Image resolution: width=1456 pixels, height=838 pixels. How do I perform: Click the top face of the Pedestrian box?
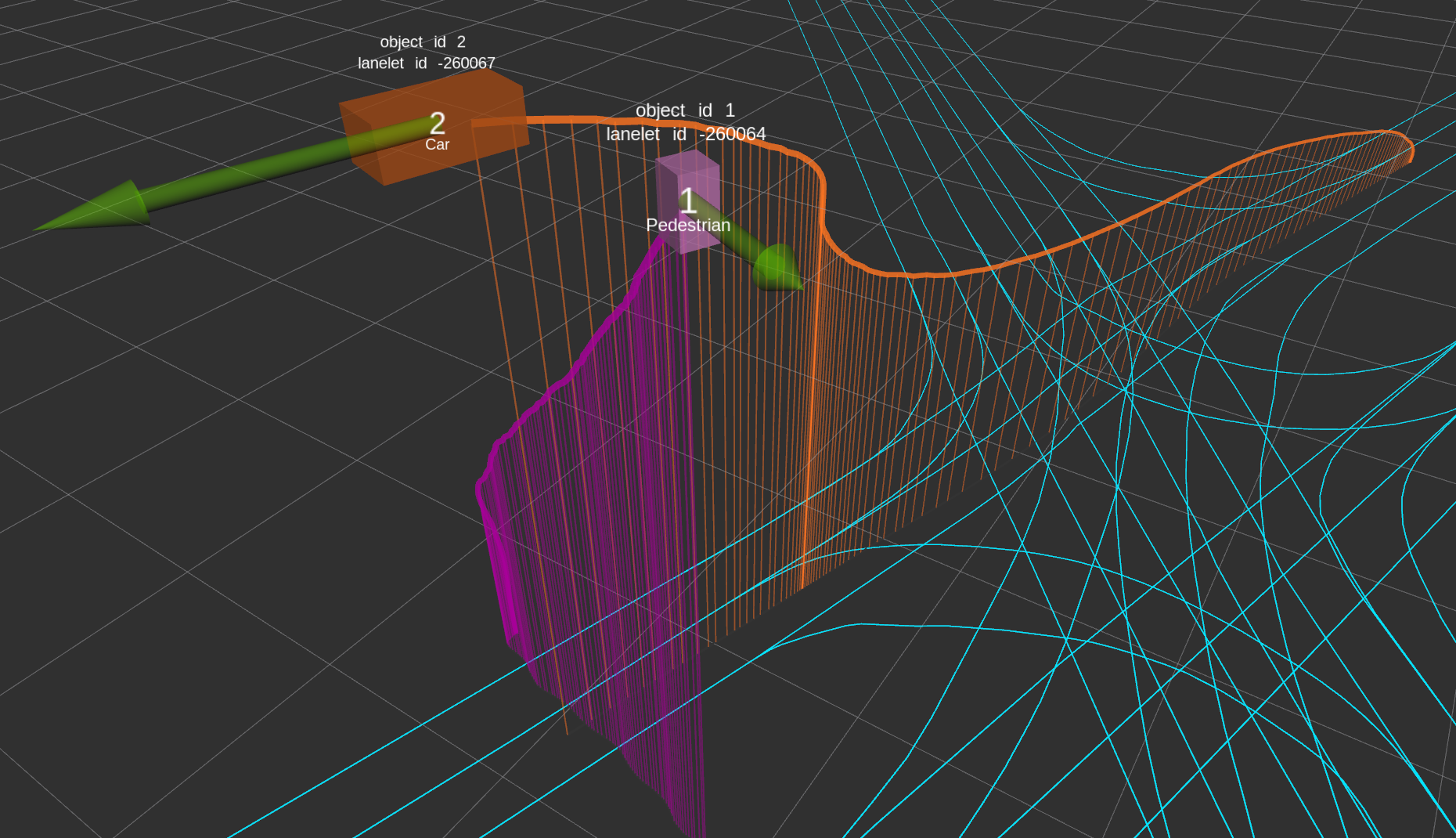pos(687,160)
